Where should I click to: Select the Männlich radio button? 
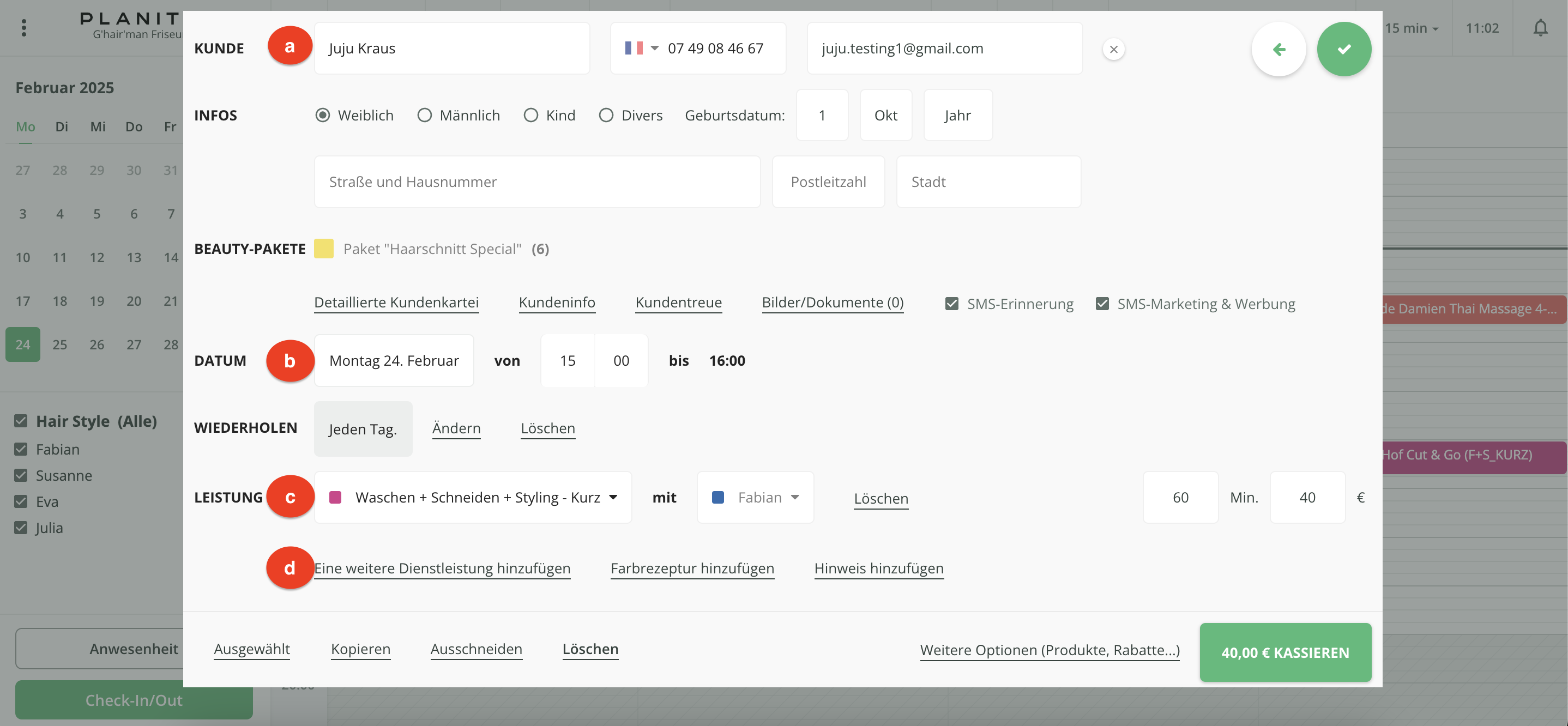point(424,115)
